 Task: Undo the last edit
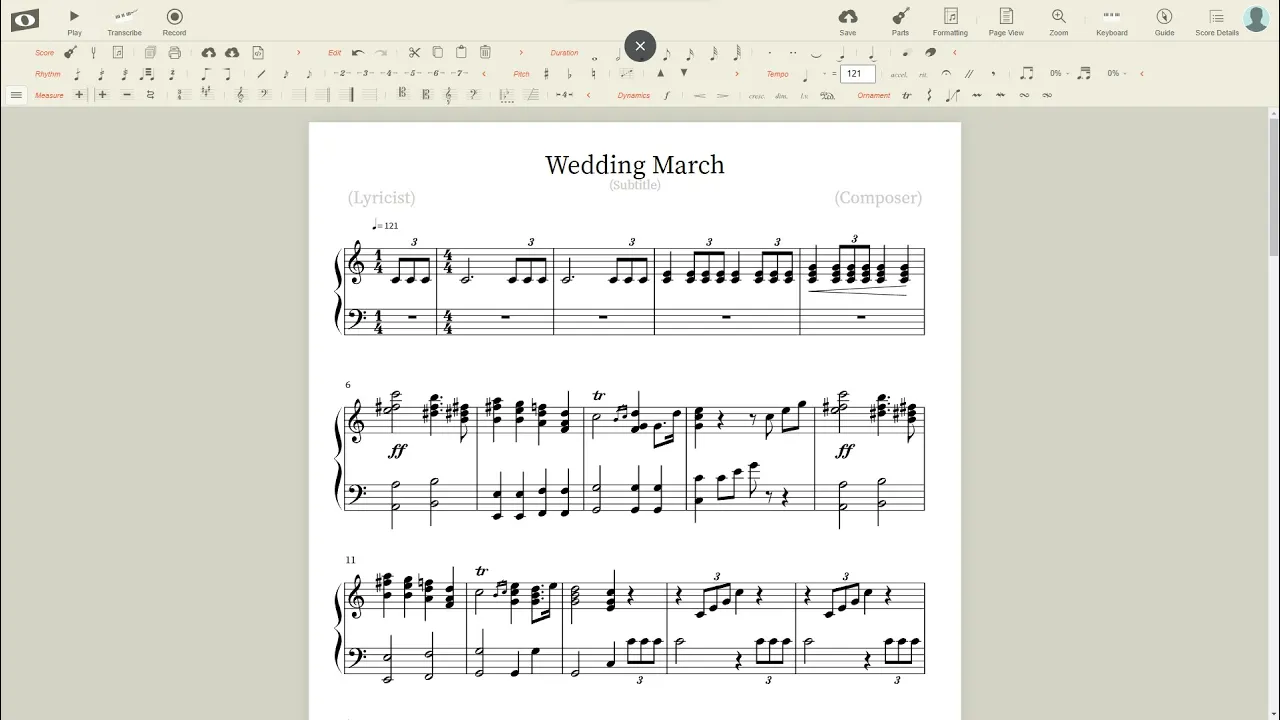(357, 53)
